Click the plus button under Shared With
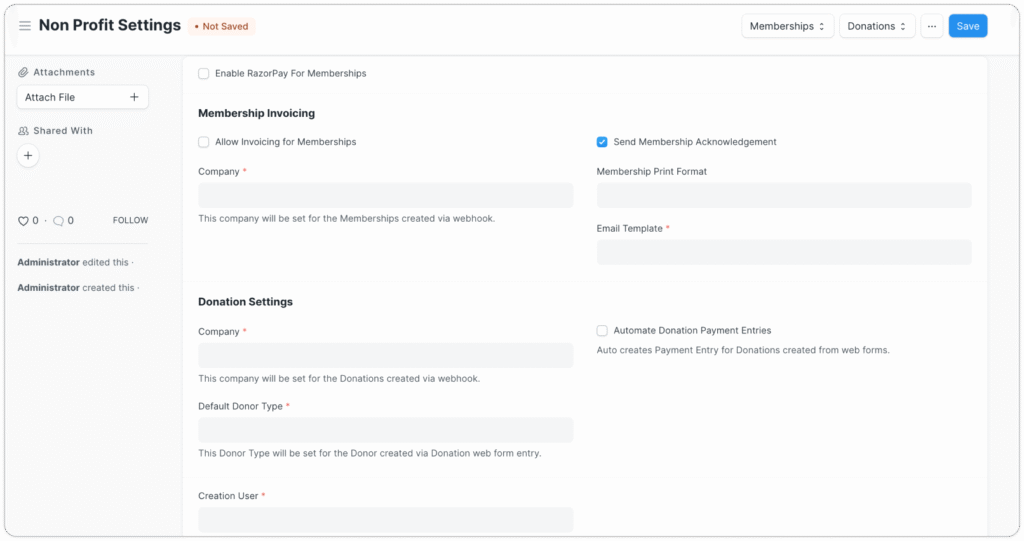The image size is (1024, 541). 28,155
